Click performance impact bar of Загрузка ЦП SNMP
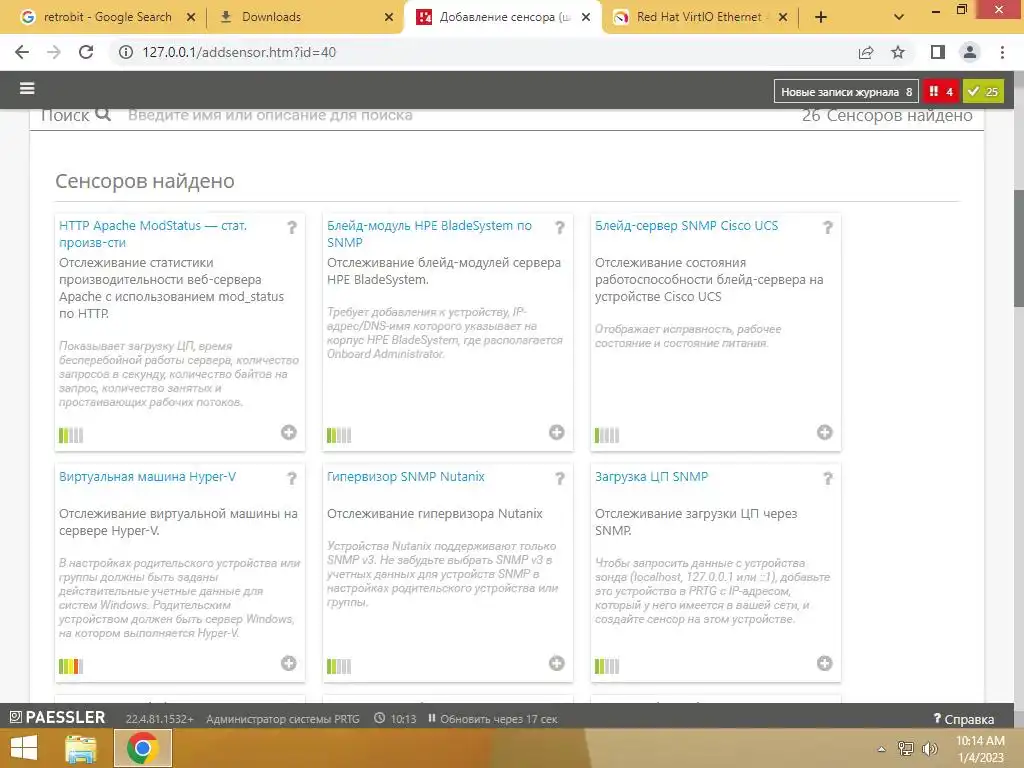The height and width of the screenshot is (768, 1024). 607,666
